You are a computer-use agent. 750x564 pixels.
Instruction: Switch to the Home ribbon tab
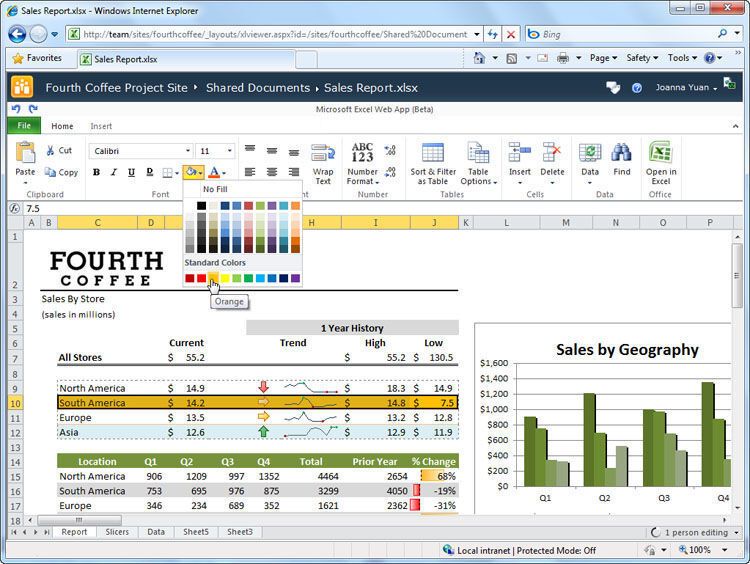(x=62, y=126)
